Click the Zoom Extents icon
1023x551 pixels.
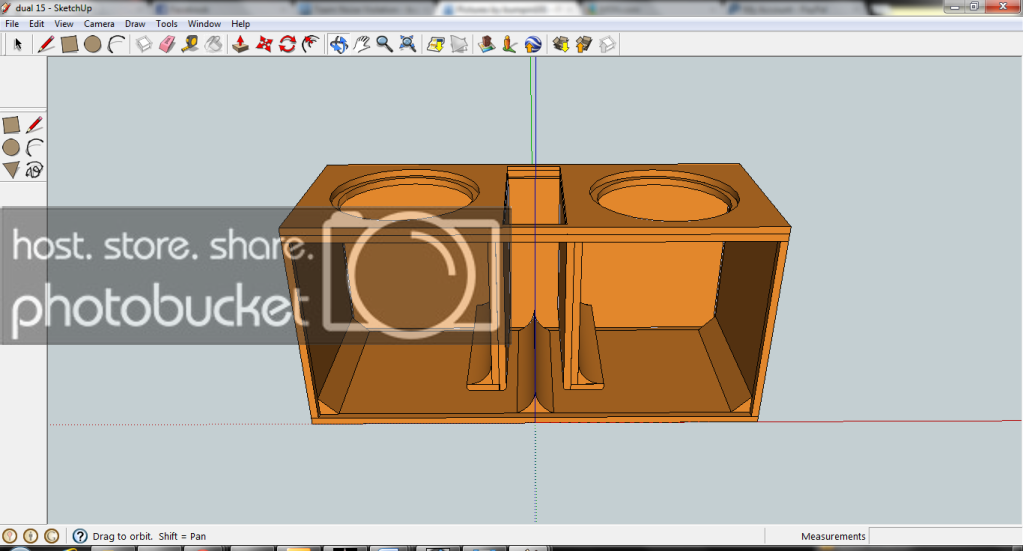[x=408, y=44]
